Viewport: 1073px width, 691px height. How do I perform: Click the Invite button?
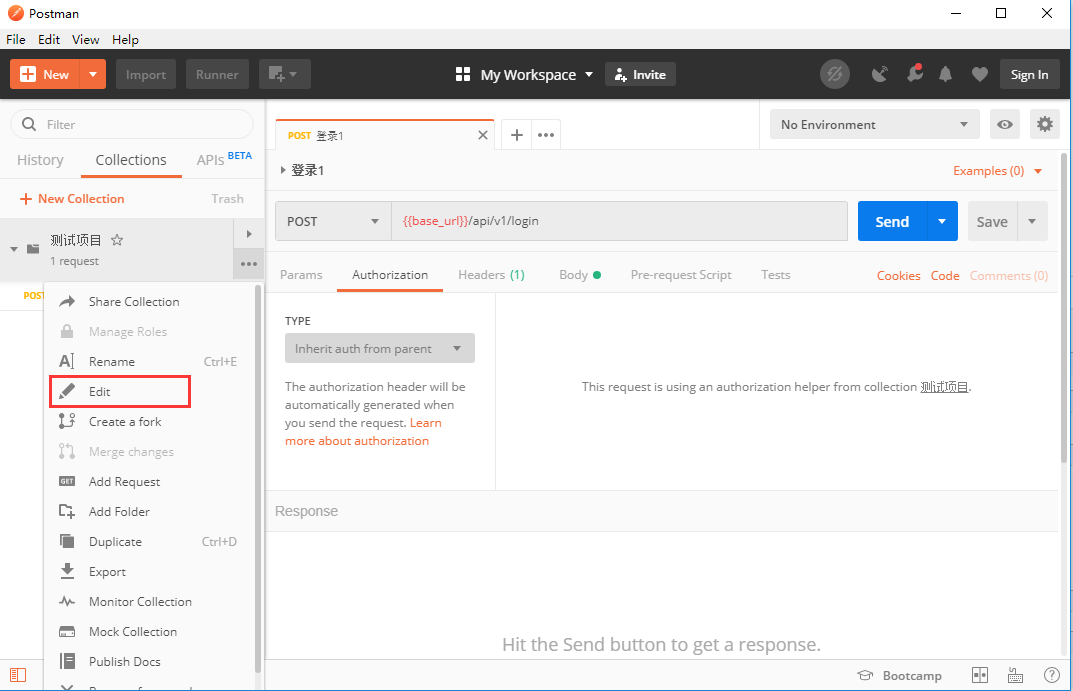[x=640, y=75]
